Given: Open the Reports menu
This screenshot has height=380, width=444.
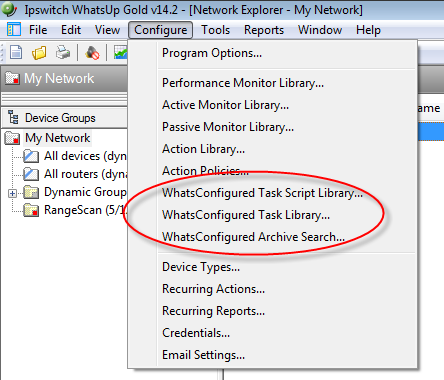Looking at the screenshot, I should (x=264, y=30).
